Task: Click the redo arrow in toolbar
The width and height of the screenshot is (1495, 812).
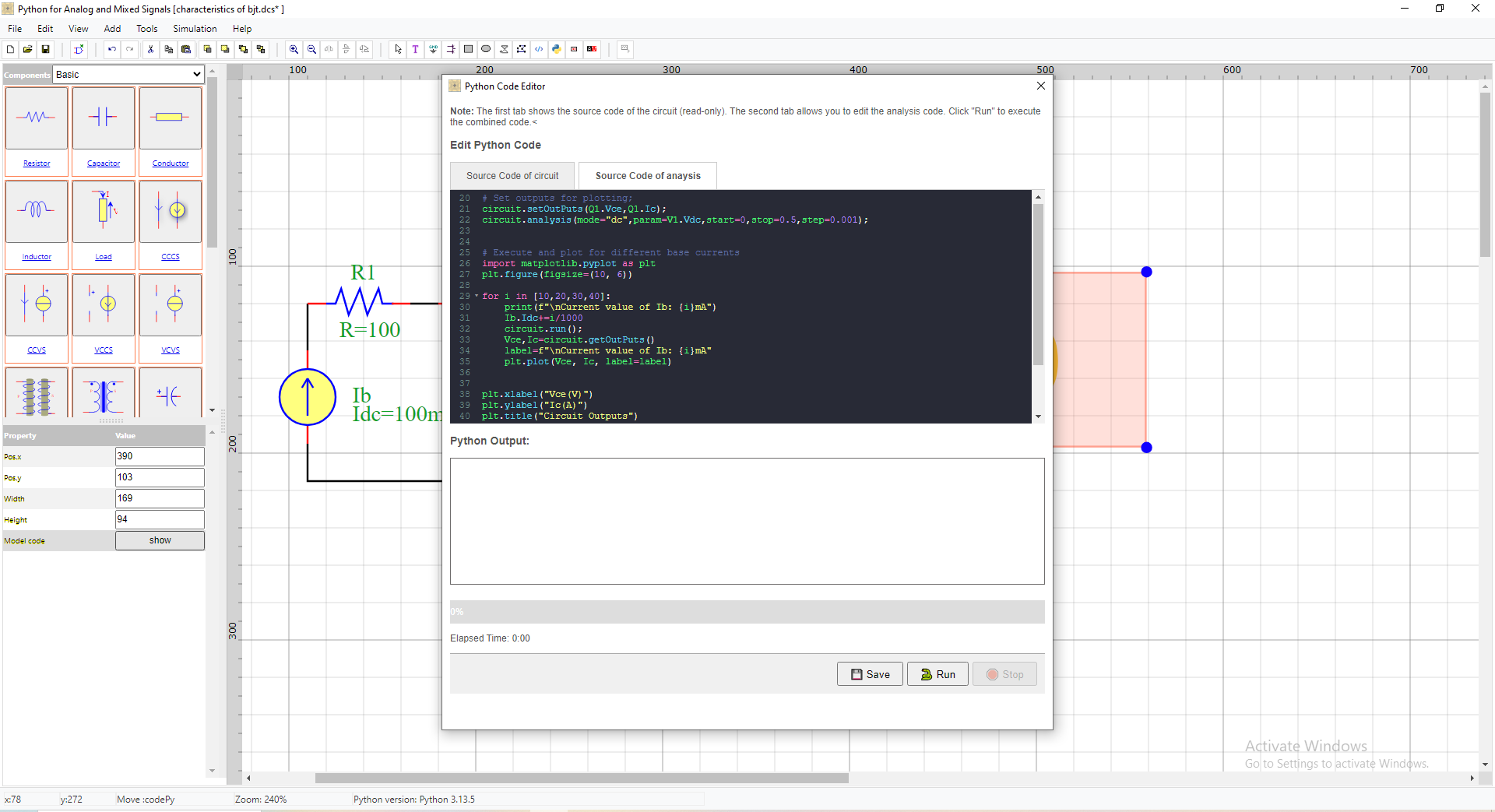Action: click(130, 49)
